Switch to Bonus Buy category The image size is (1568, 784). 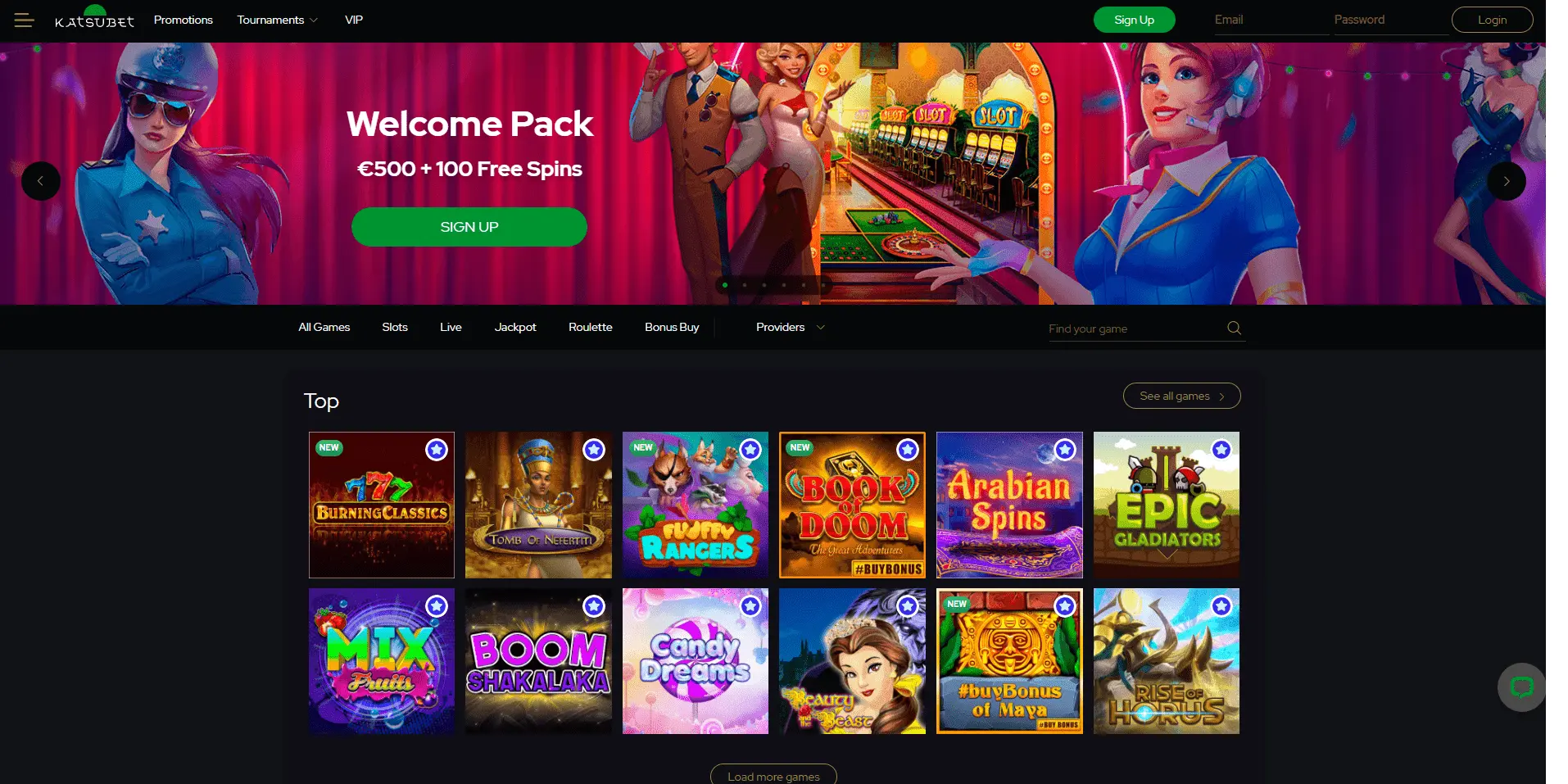click(672, 327)
